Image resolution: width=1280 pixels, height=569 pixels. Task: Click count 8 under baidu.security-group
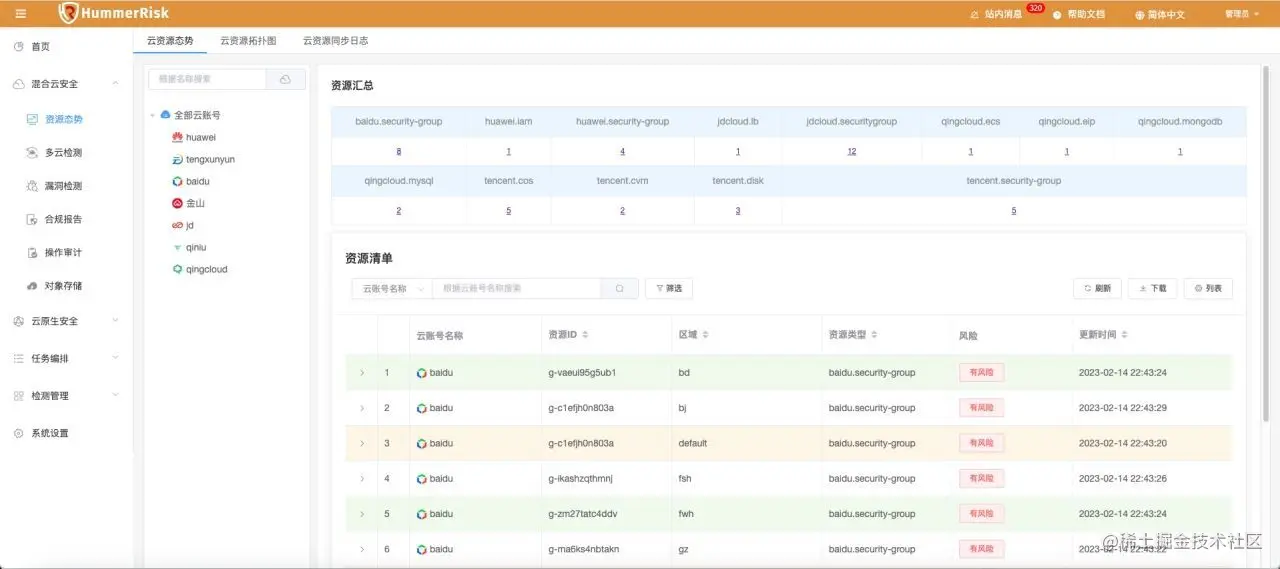399,152
